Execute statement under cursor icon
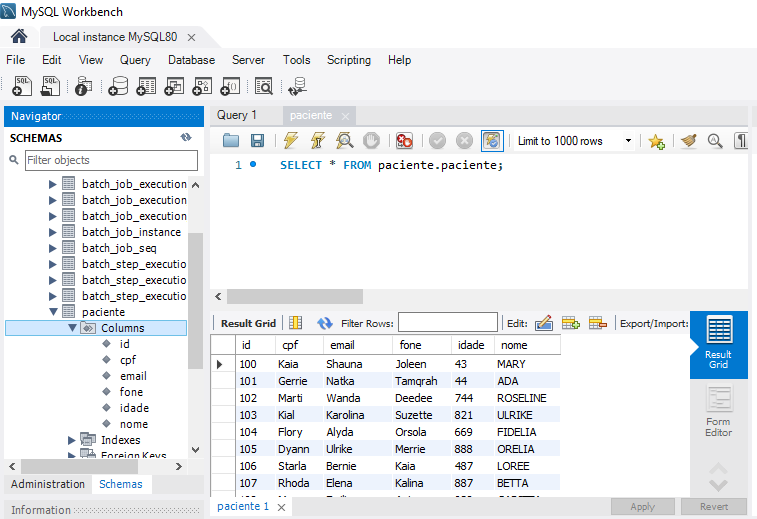Image resolution: width=757 pixels, height=519 pixels. click(318, 140)
